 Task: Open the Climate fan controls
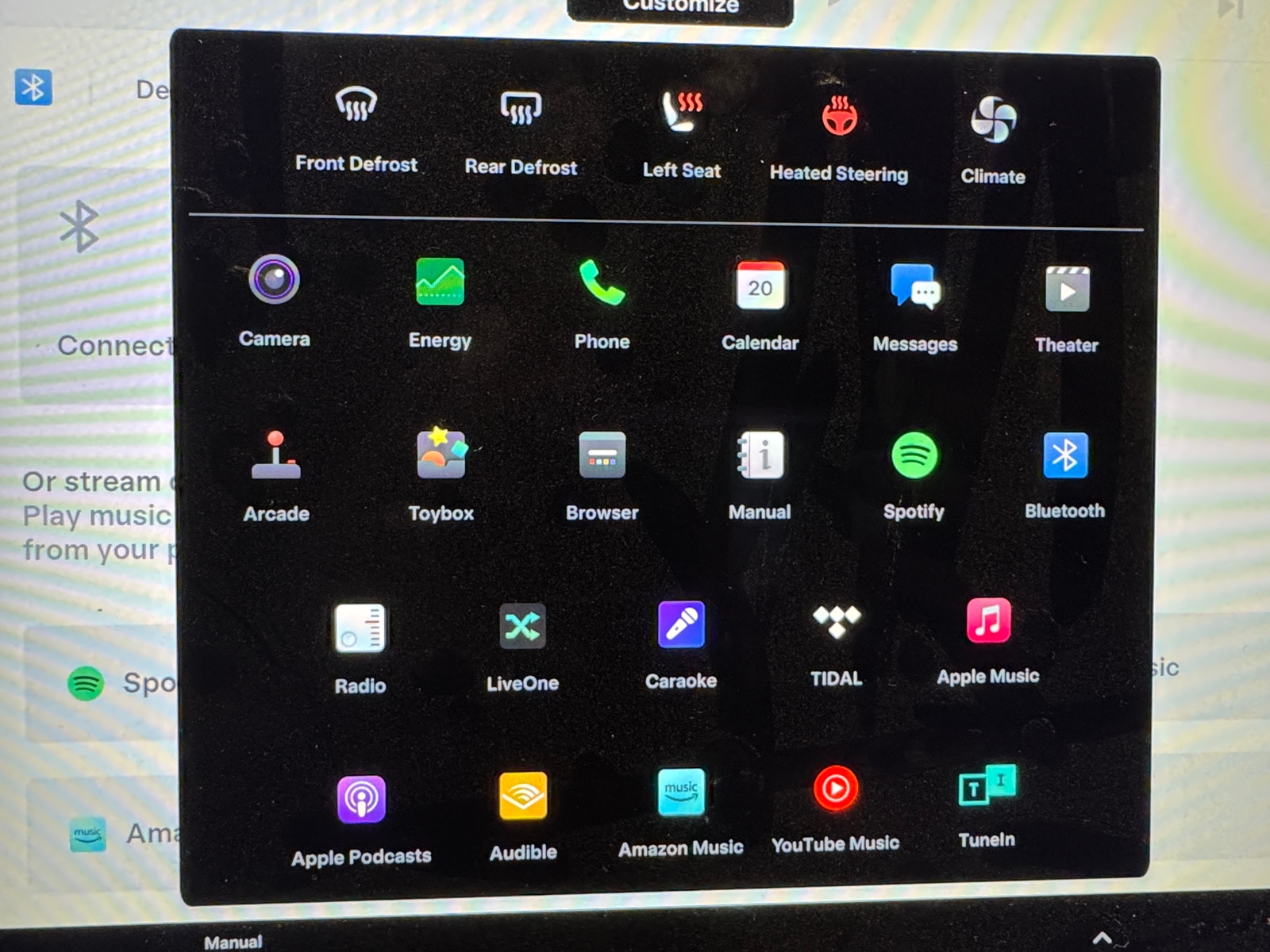tap(993, 120)
